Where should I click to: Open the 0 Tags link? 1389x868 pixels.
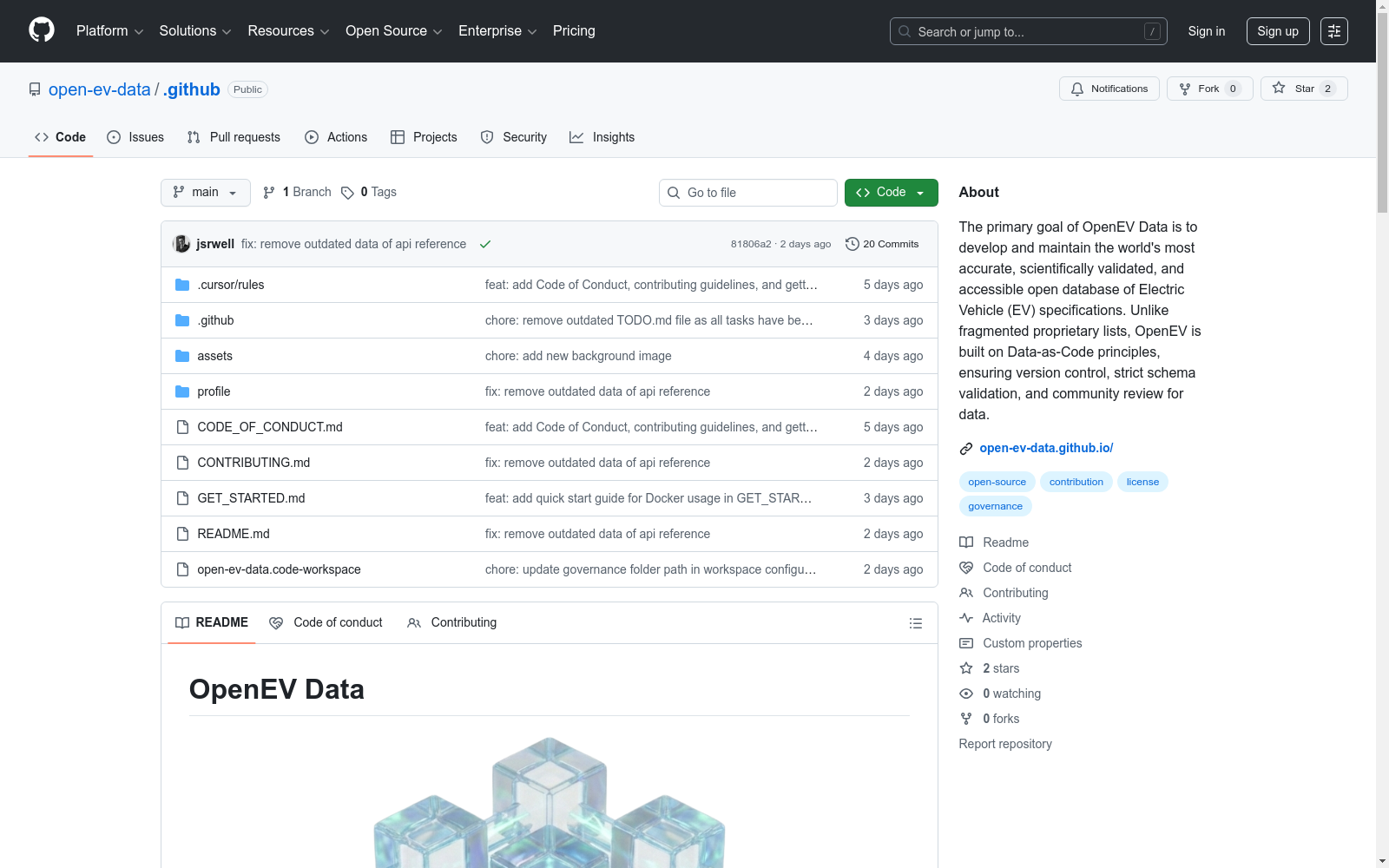[369, 192]
